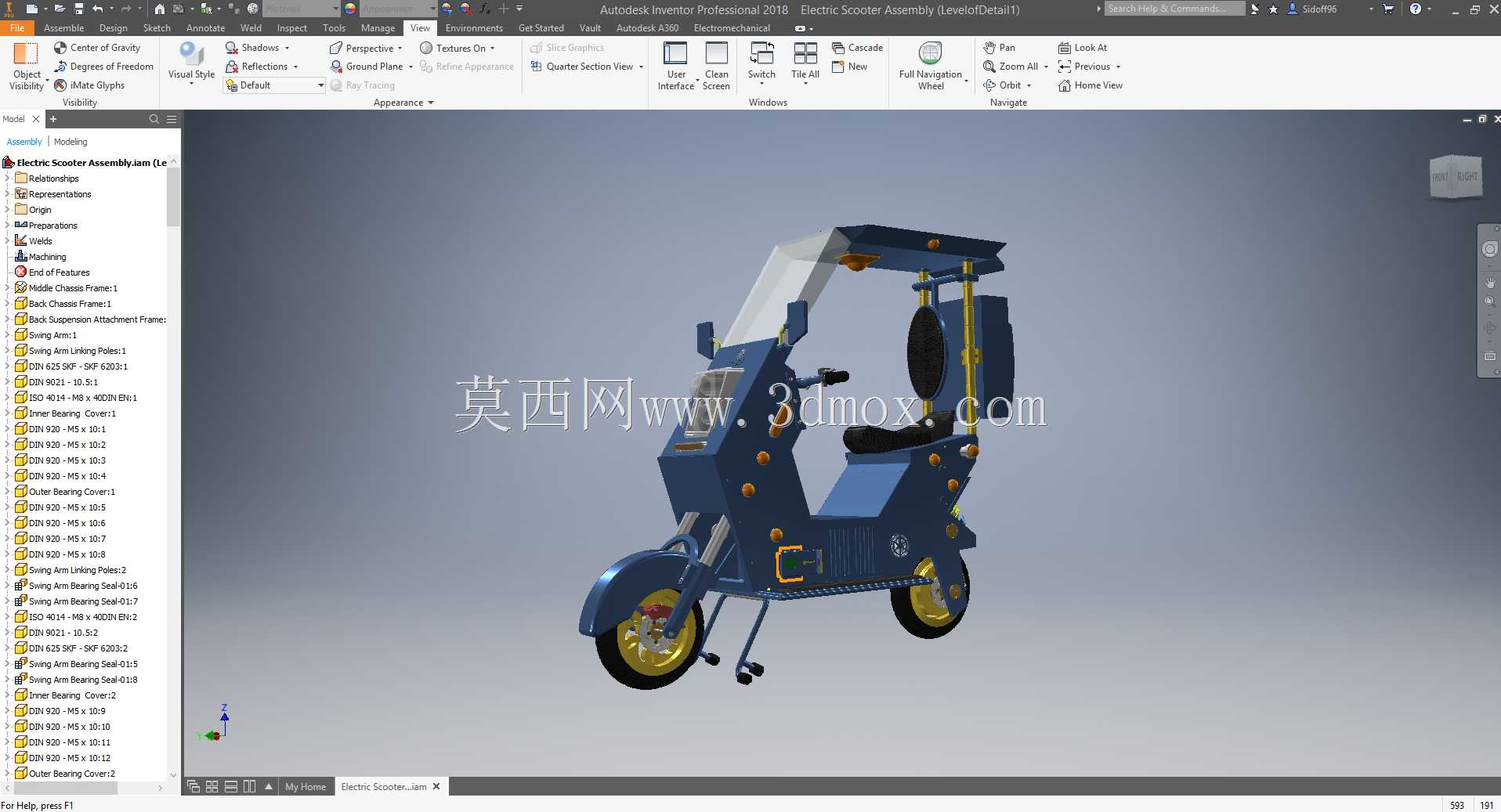
Task: Select the Look At tool
Action: point(1083,48)
